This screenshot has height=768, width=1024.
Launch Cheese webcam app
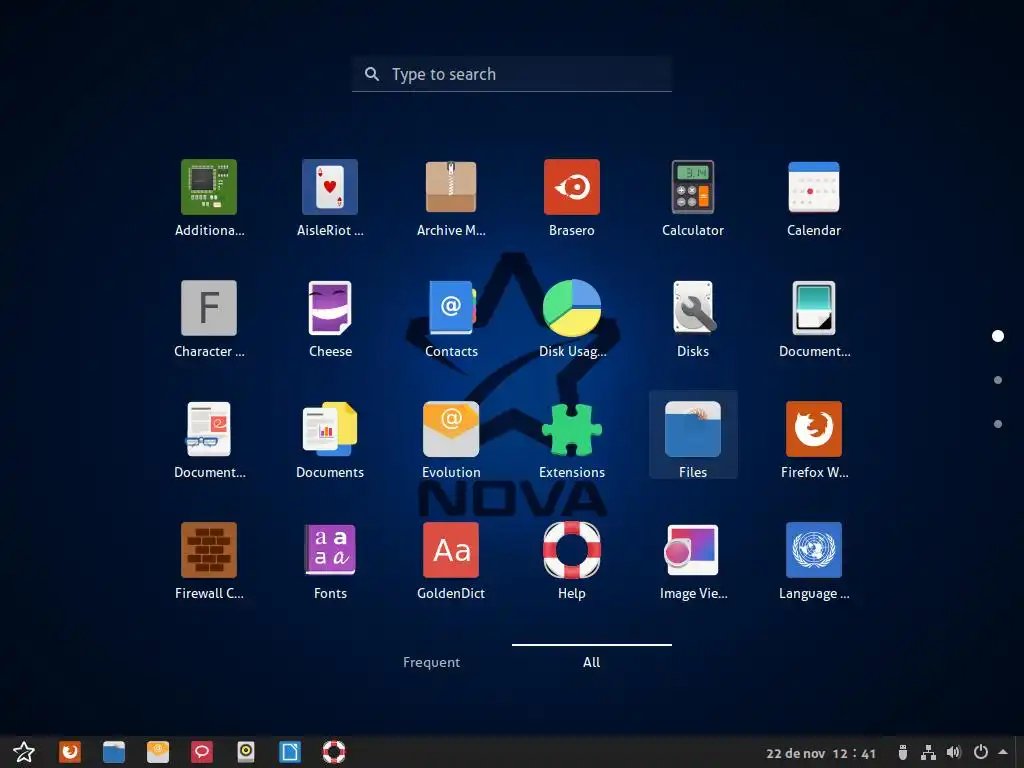tap(330, 319)
